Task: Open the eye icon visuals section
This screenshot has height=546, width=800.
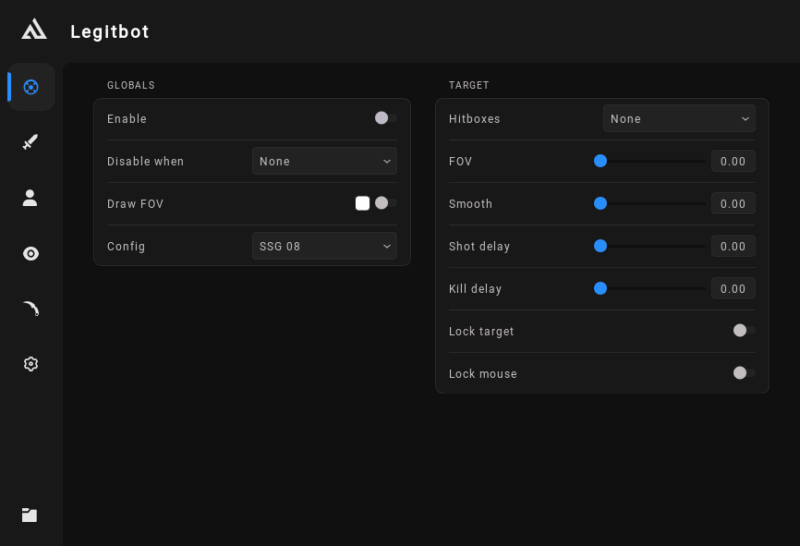Action: pyautogui.click(x=30, y=254)
